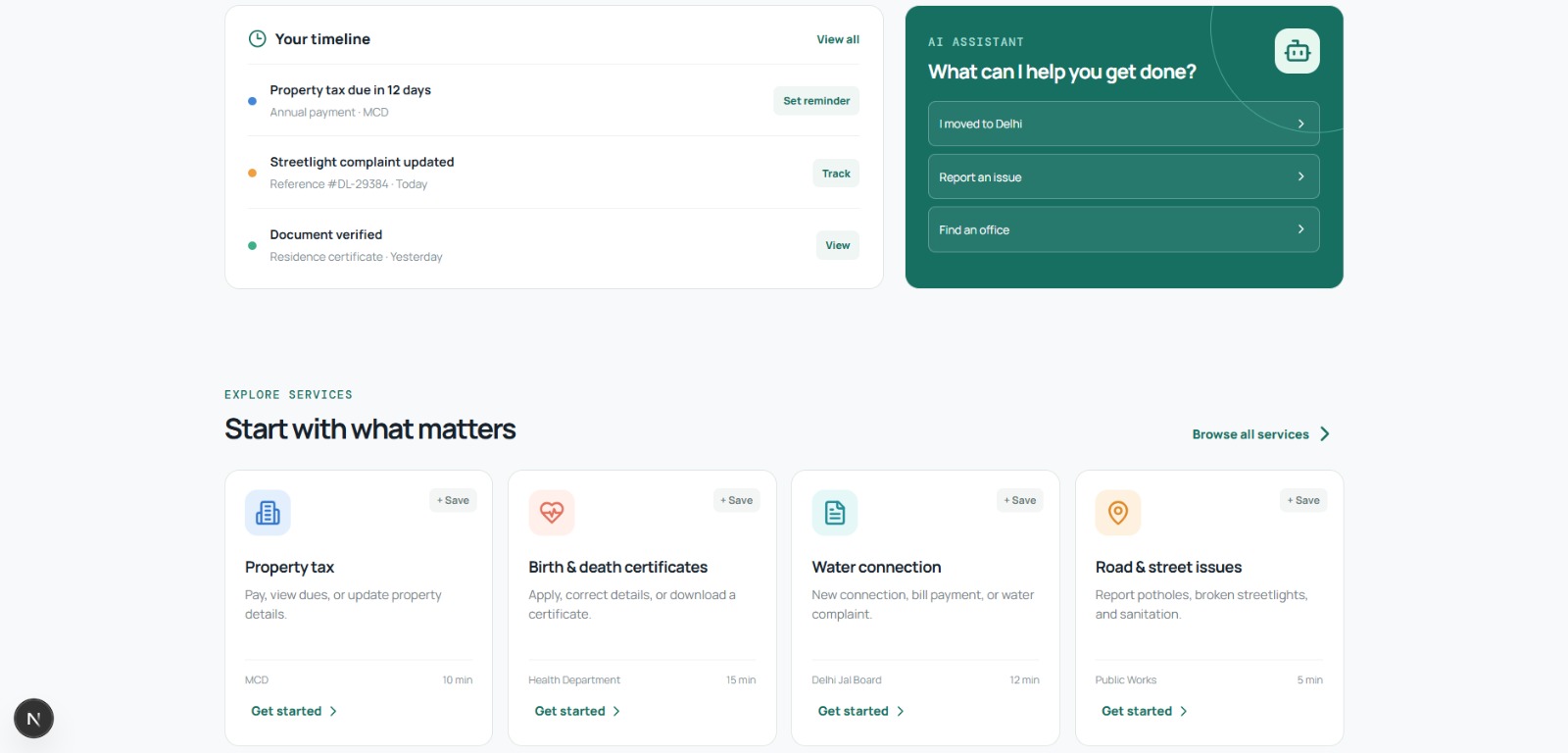Click the '5 min' duration text

coord(1310,680)
